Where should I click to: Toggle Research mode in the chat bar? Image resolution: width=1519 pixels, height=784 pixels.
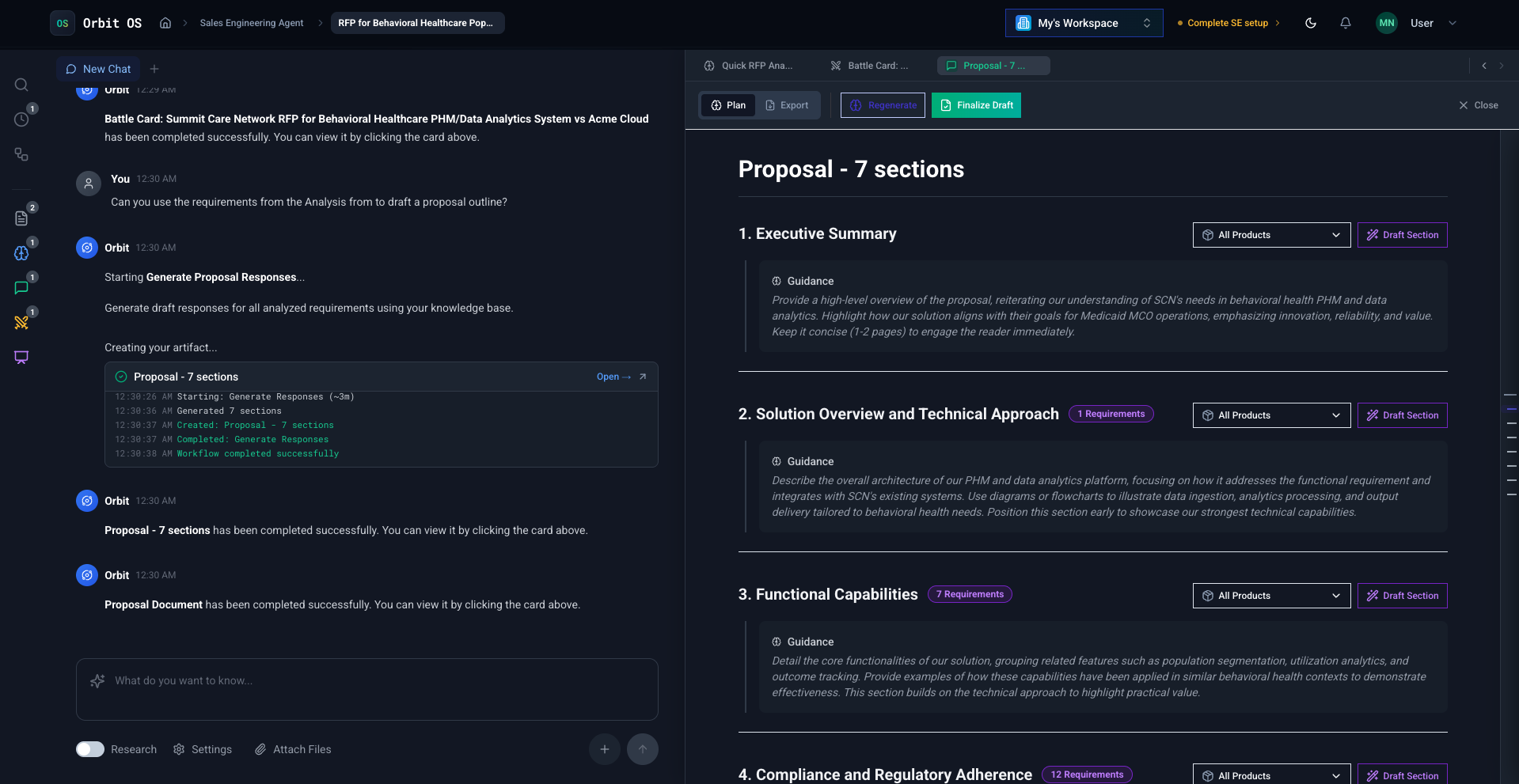[x=90, y=749]
